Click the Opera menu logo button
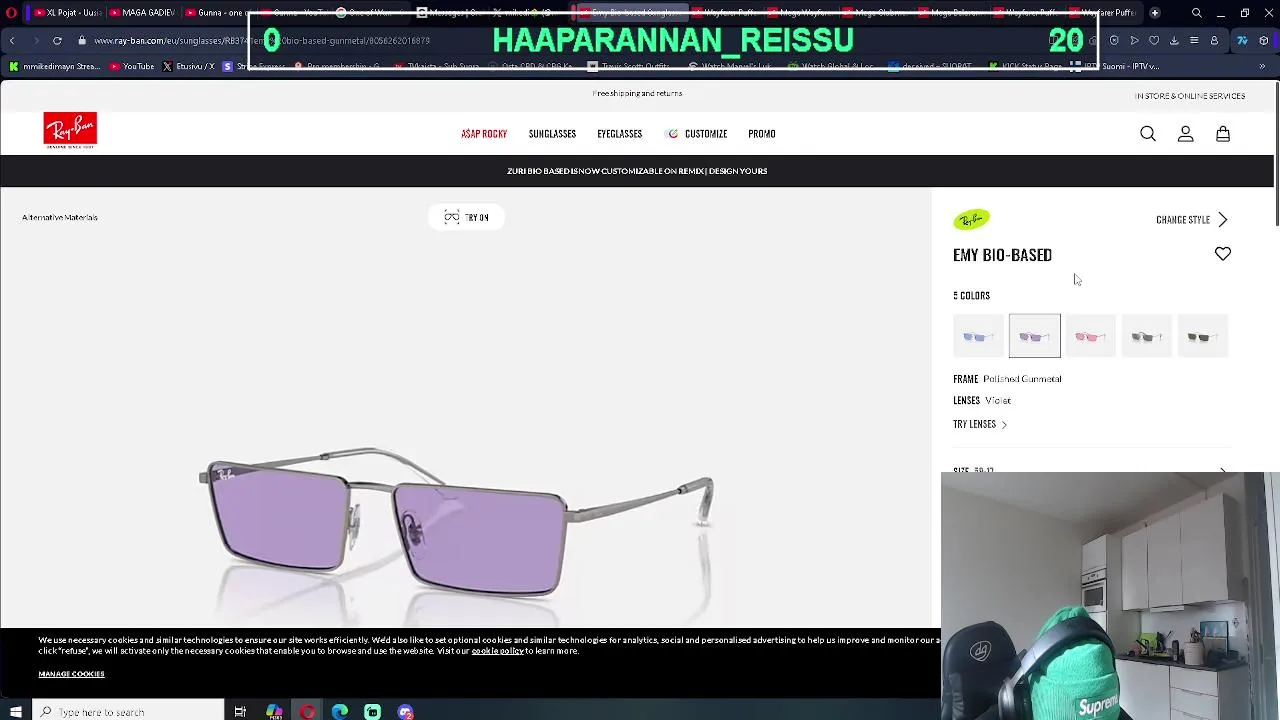The height and width of the screenshot is (720, 1280). tap(12, 13)
